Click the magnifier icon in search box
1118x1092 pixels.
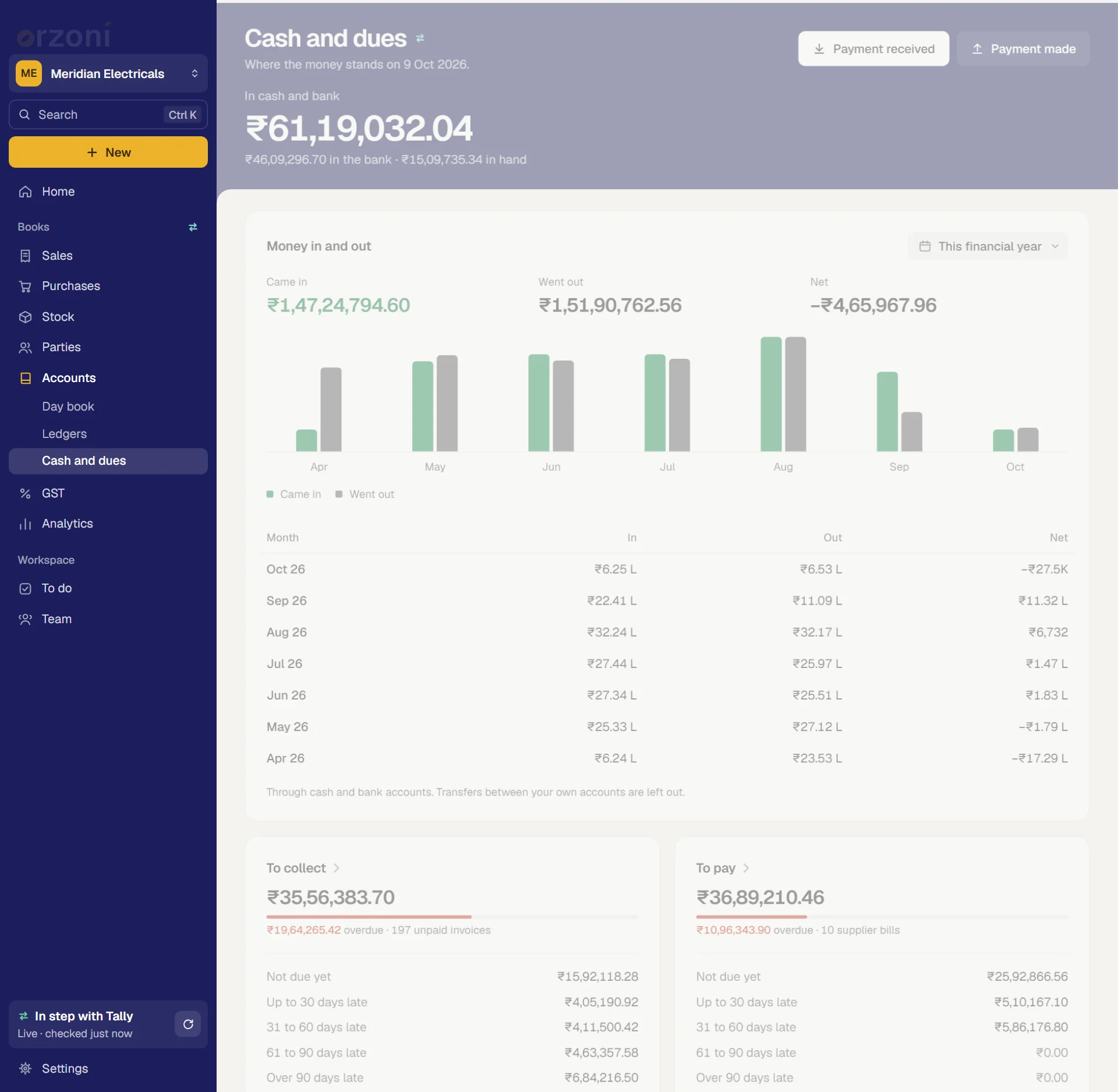click(24, 115)
